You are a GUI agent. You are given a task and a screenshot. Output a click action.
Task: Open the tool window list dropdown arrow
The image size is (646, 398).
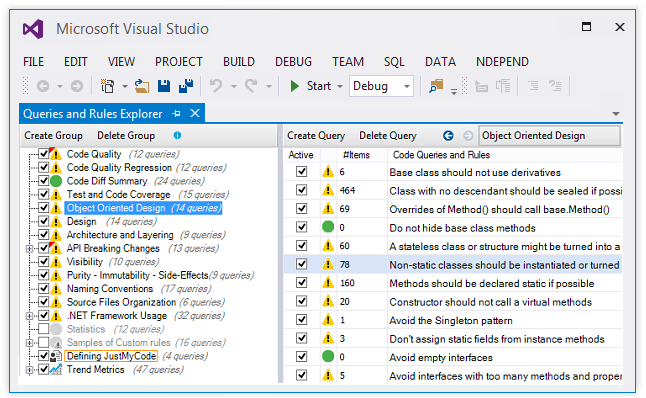tap(616, 114)
